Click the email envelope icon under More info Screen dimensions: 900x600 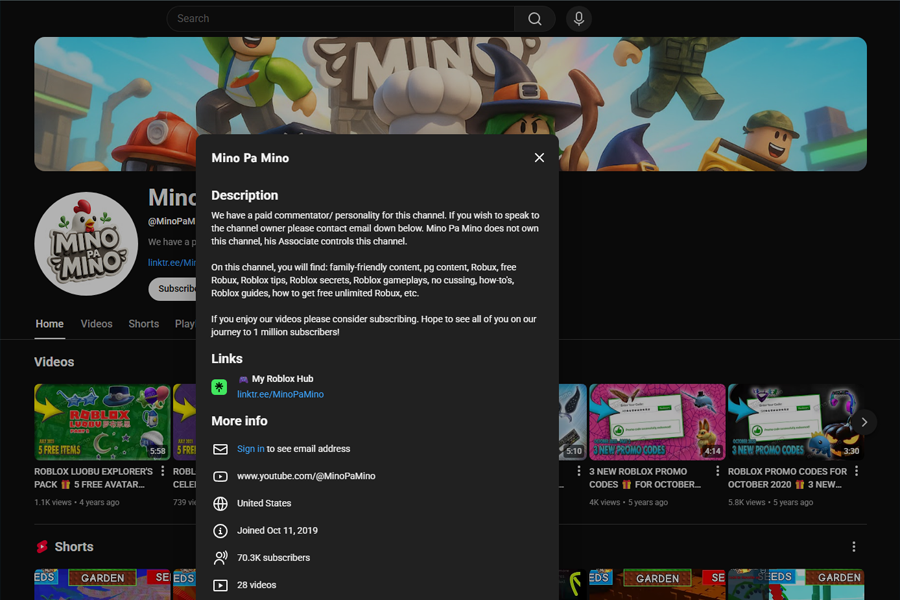point(220,450)
